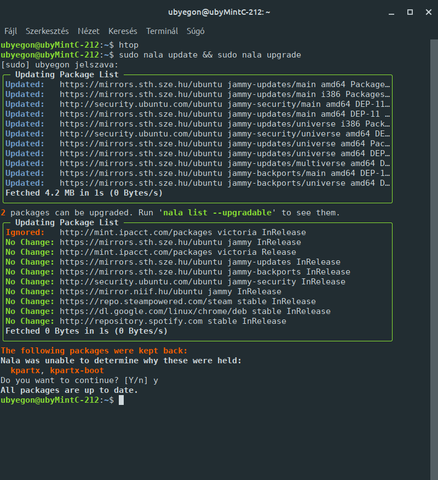438x480 pixels.
Task: Open the Fájl menu
Action: coord(11,31)
